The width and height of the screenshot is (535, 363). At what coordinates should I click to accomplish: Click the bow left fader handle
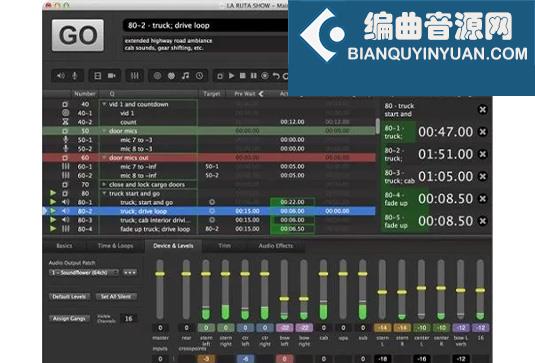284,299
